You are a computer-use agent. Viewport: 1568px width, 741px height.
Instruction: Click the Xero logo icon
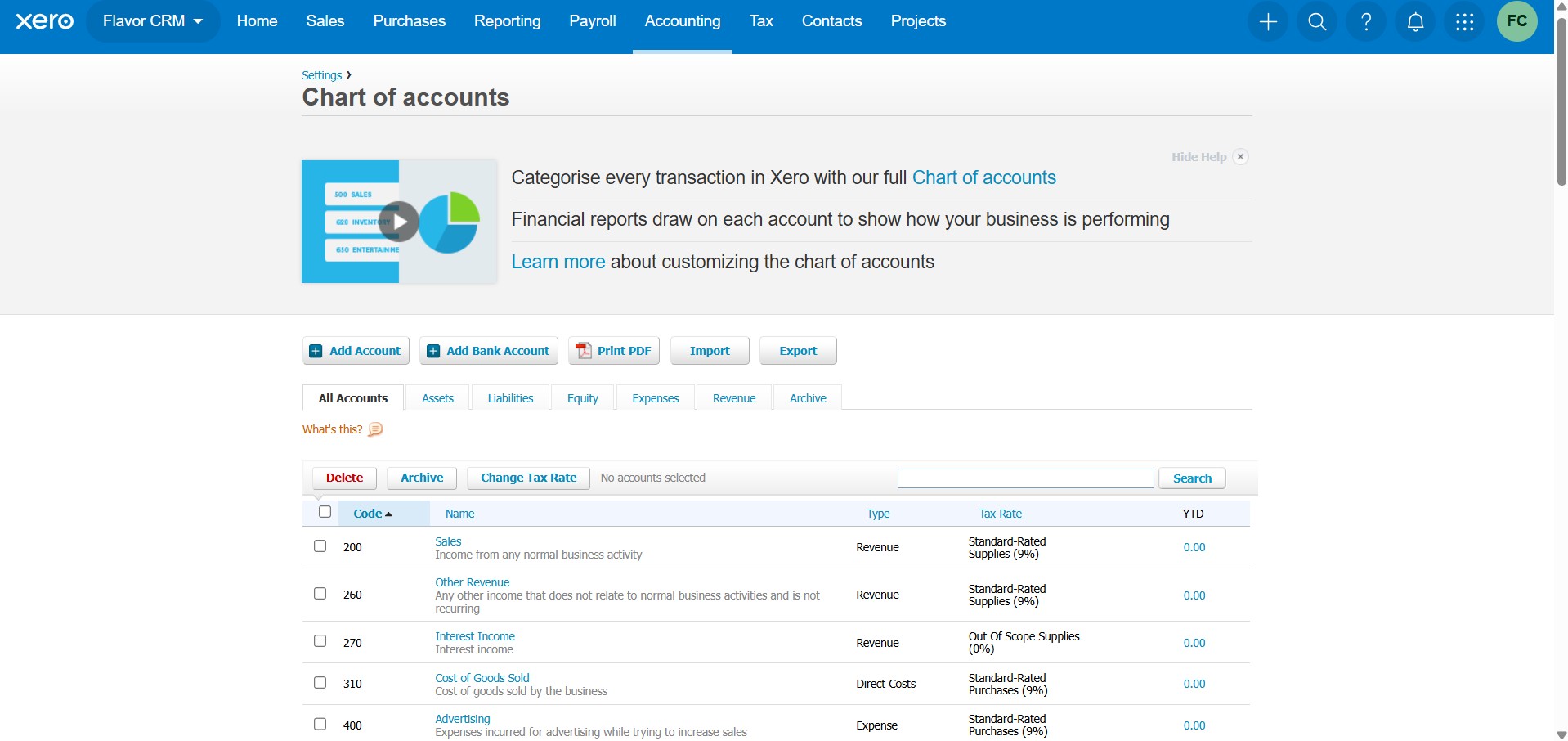pos(45,21)
